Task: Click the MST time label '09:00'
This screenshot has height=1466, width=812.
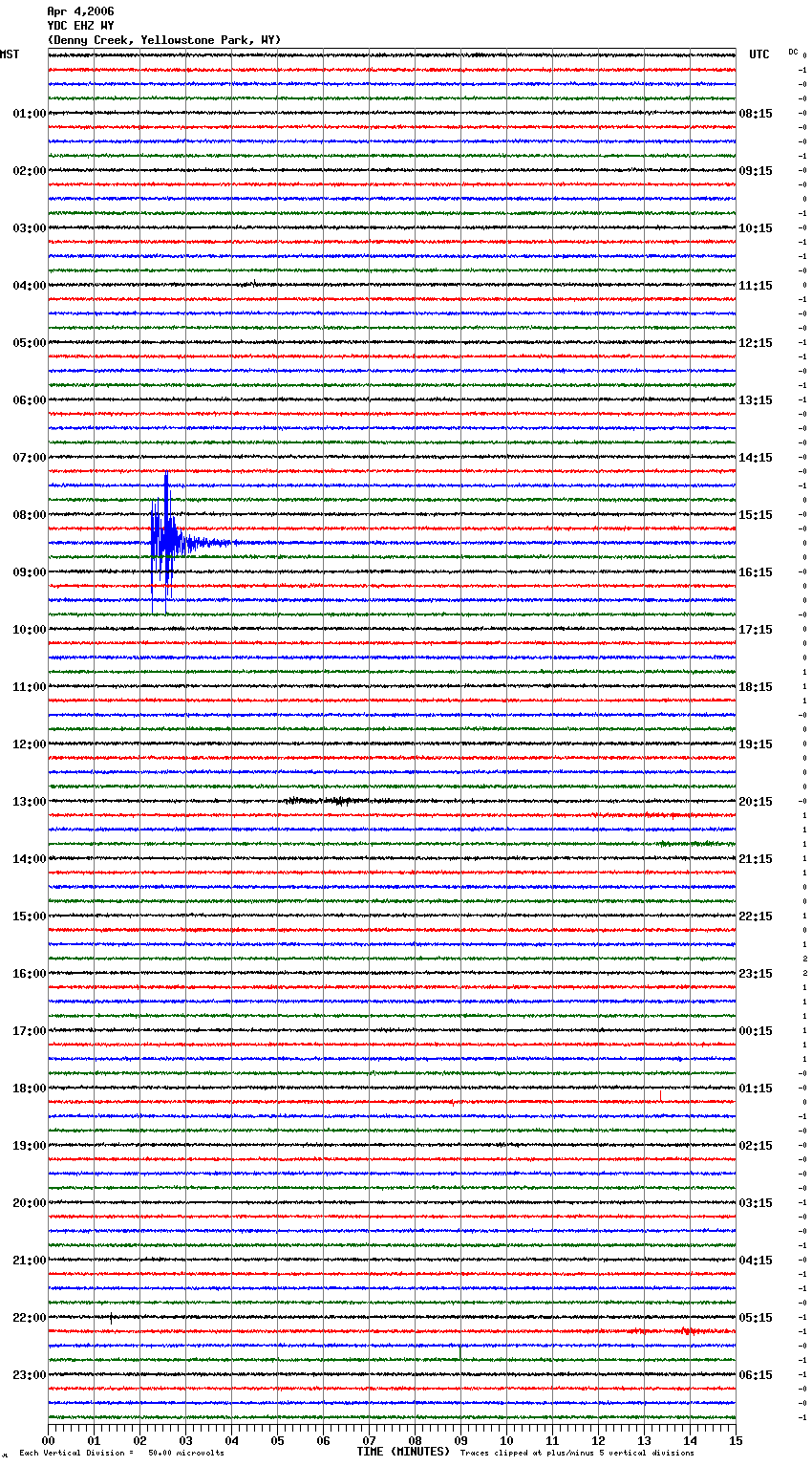Action: [30, 572]
